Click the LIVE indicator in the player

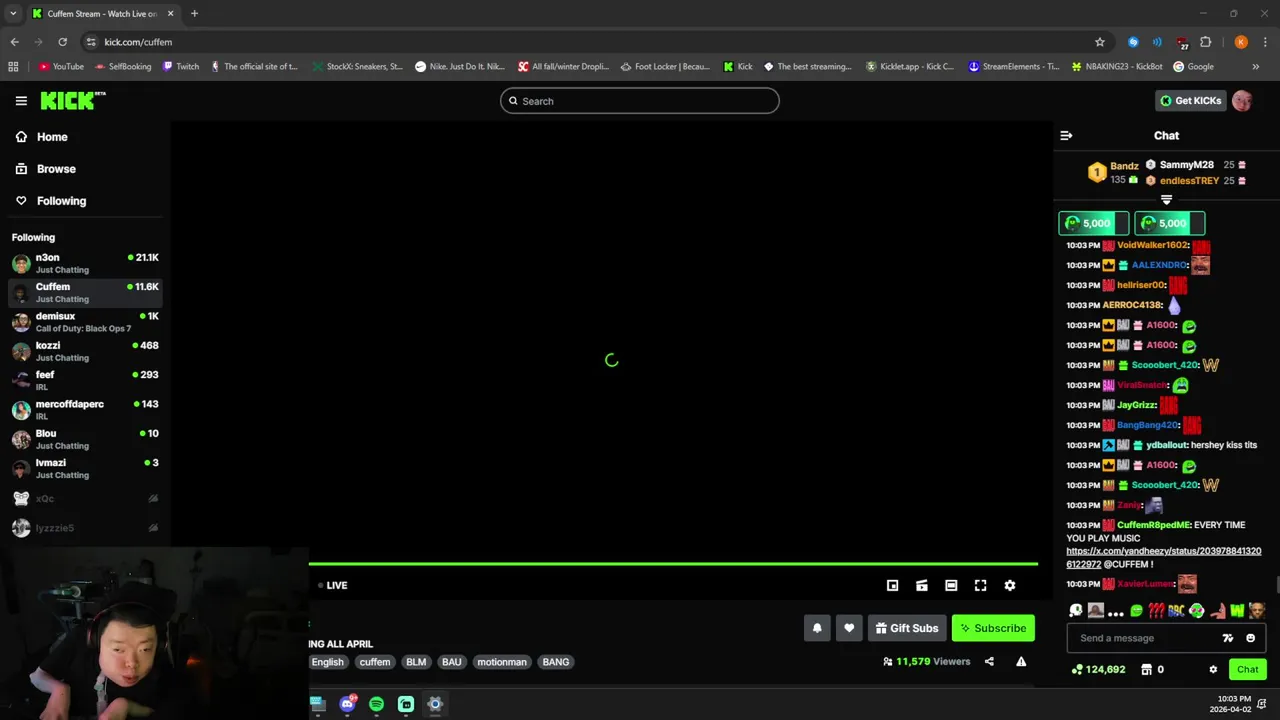[333, 586]
